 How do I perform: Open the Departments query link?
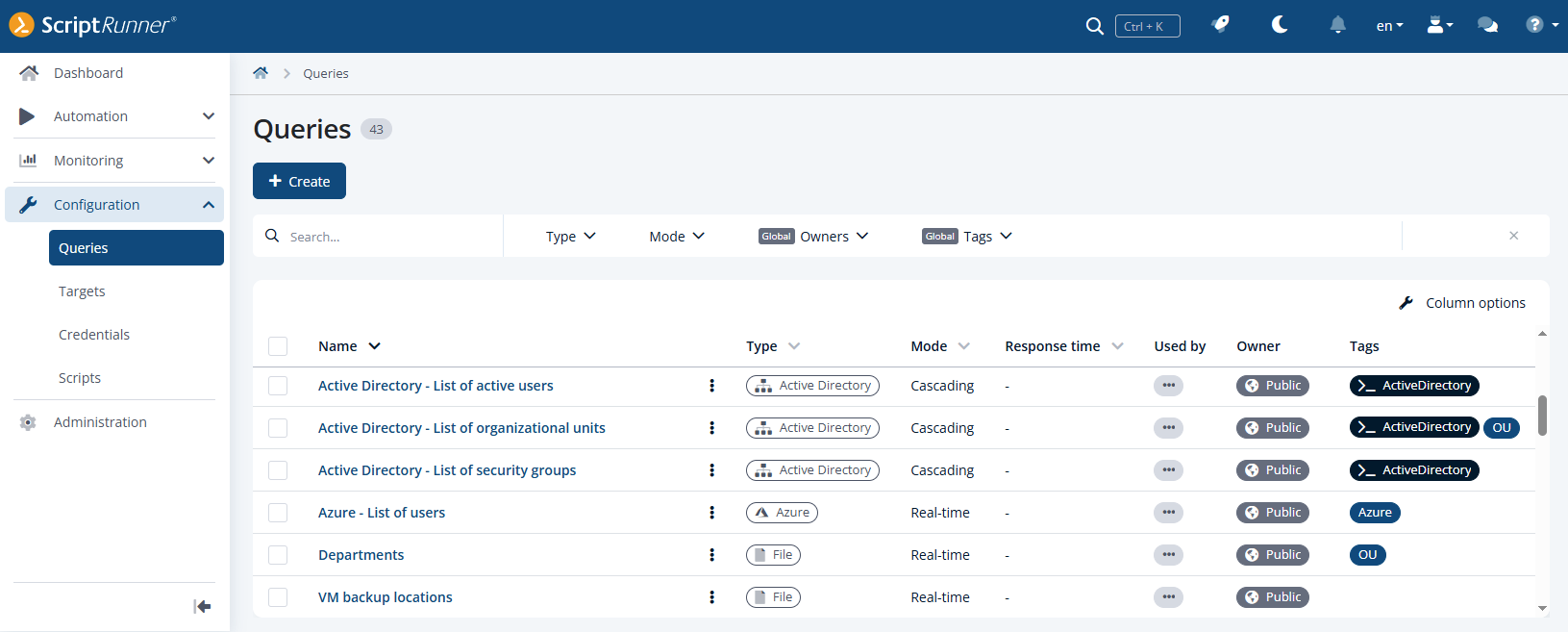(361, 555)
